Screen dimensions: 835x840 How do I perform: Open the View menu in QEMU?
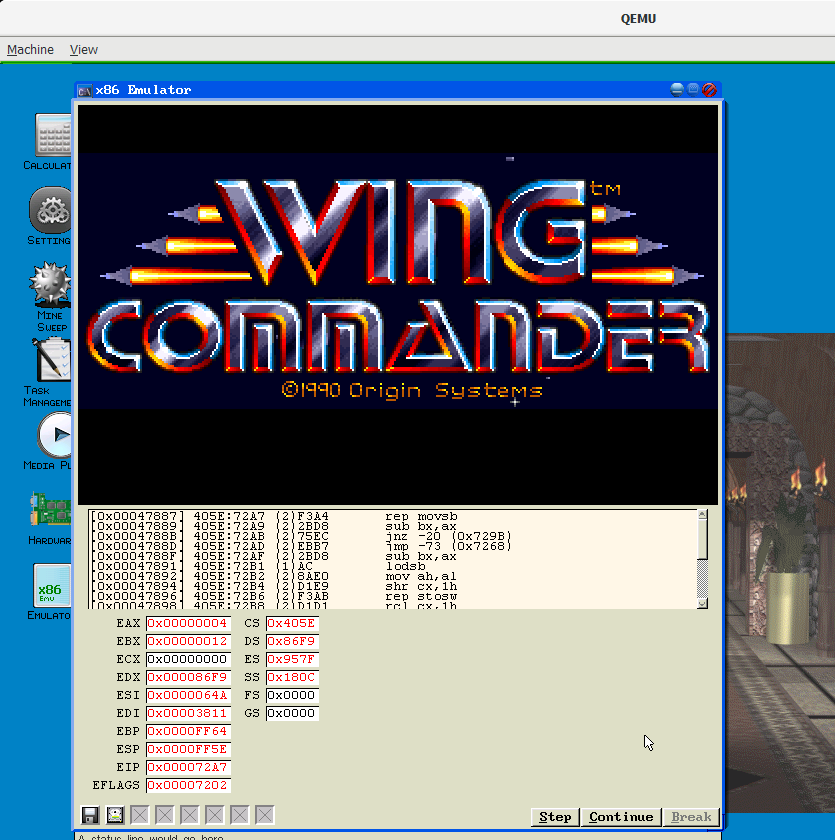[84, 50]
